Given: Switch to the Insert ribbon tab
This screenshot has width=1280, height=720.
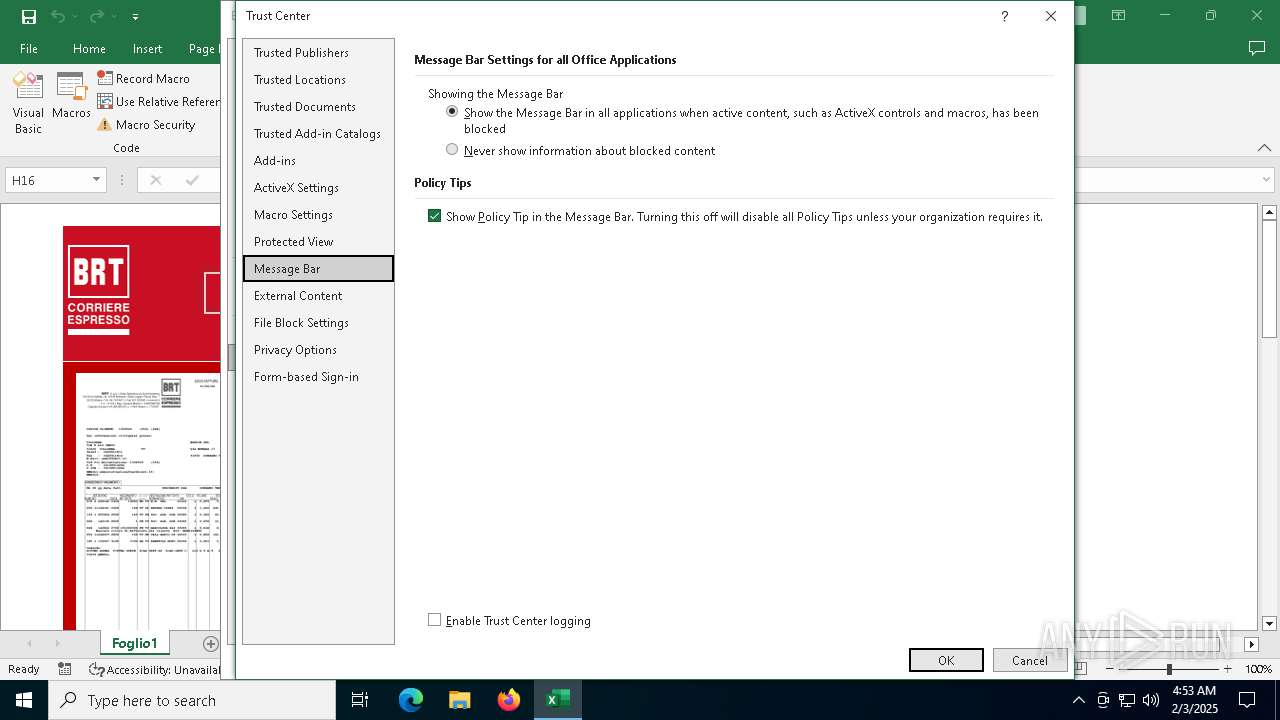Looking at the screenshot, I should [147, 48].
